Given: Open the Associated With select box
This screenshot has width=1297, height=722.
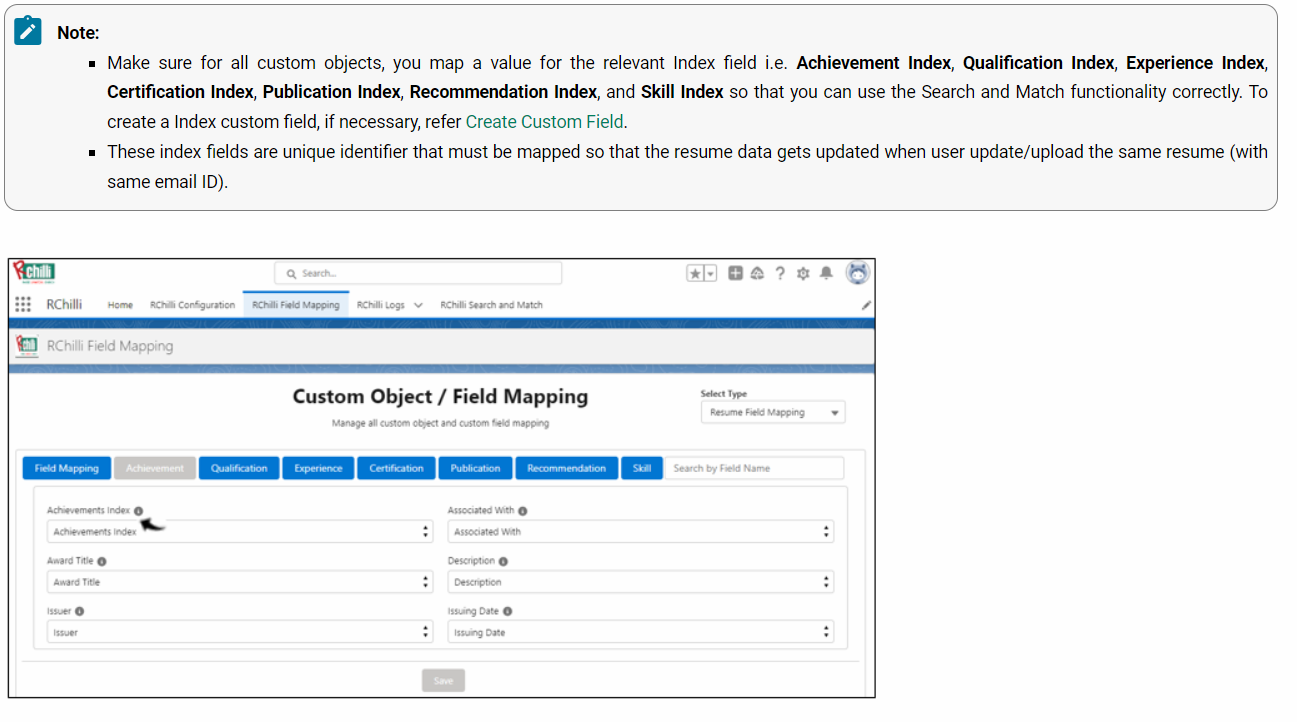Looking at the screenshot, I should click(x=640, y=532).
